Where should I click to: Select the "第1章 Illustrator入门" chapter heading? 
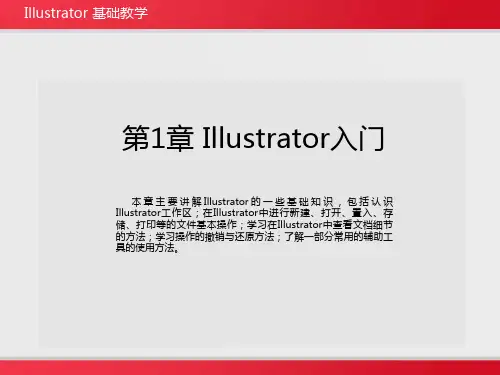[253, 138]
